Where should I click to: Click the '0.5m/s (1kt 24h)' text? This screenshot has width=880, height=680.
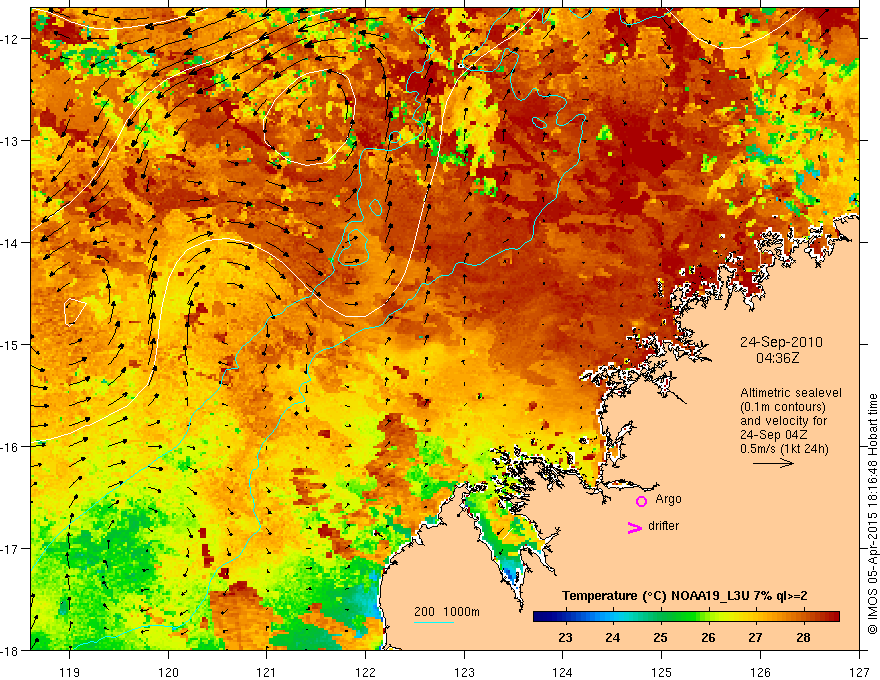pyautogui.click(x=784, y=448)
